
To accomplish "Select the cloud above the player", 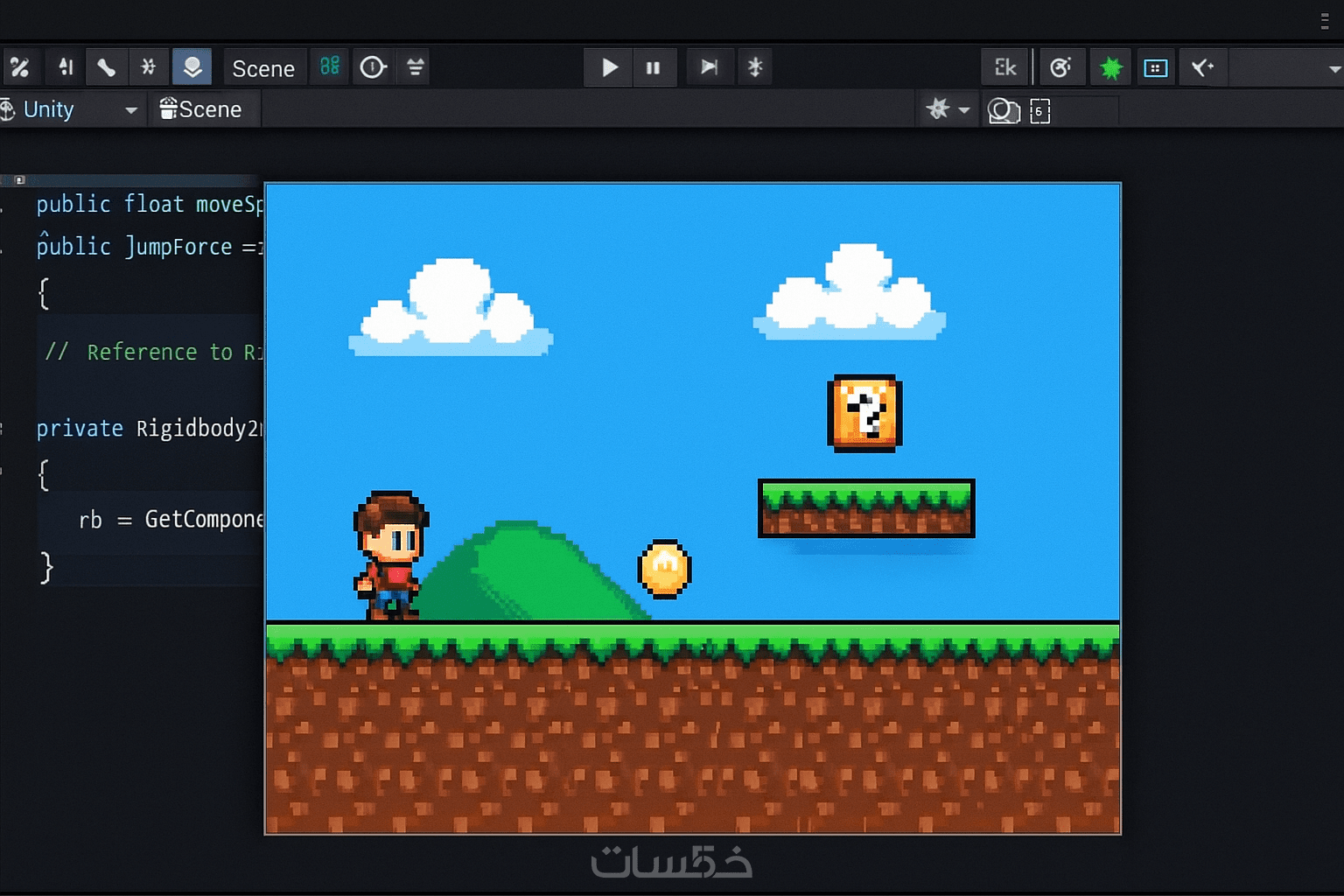I will (451, 306).
